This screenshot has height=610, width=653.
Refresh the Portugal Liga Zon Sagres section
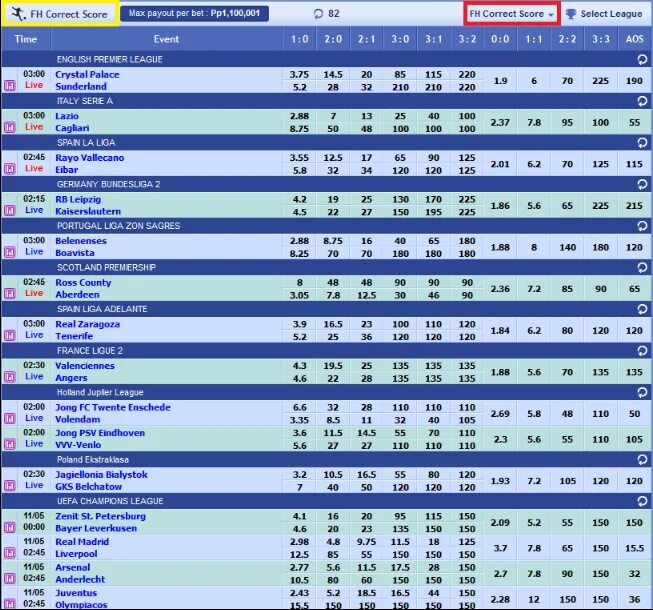click(642, 226)
